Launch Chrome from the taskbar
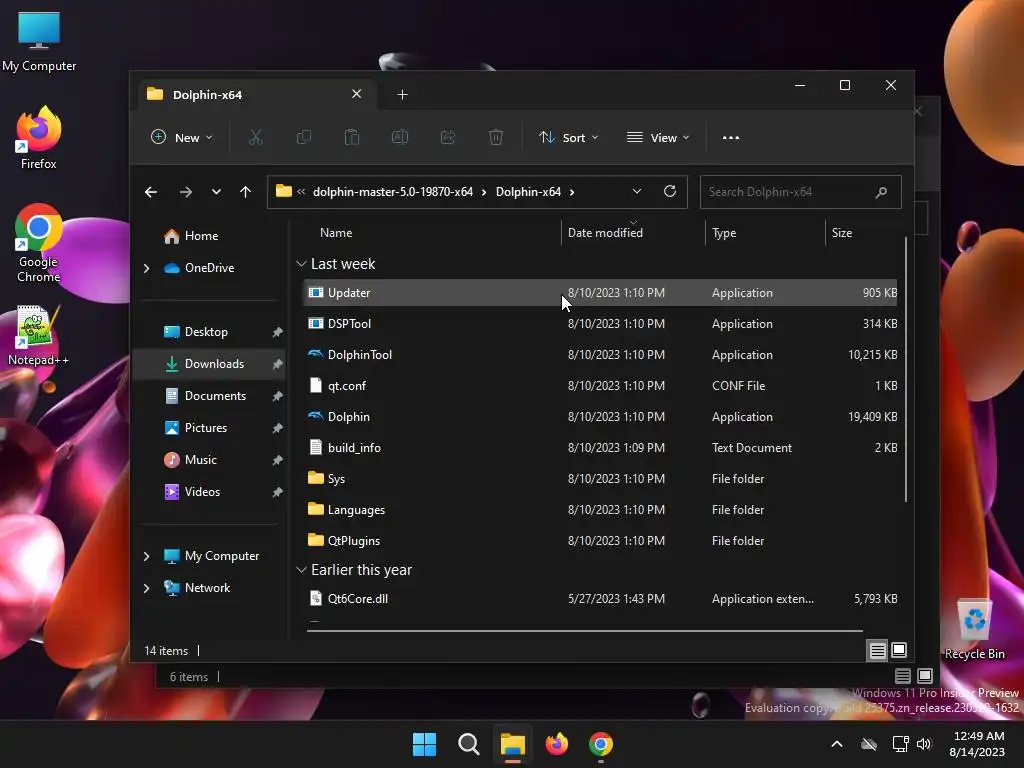Viewport: 1024px width, 768px height. pos(601,744)
